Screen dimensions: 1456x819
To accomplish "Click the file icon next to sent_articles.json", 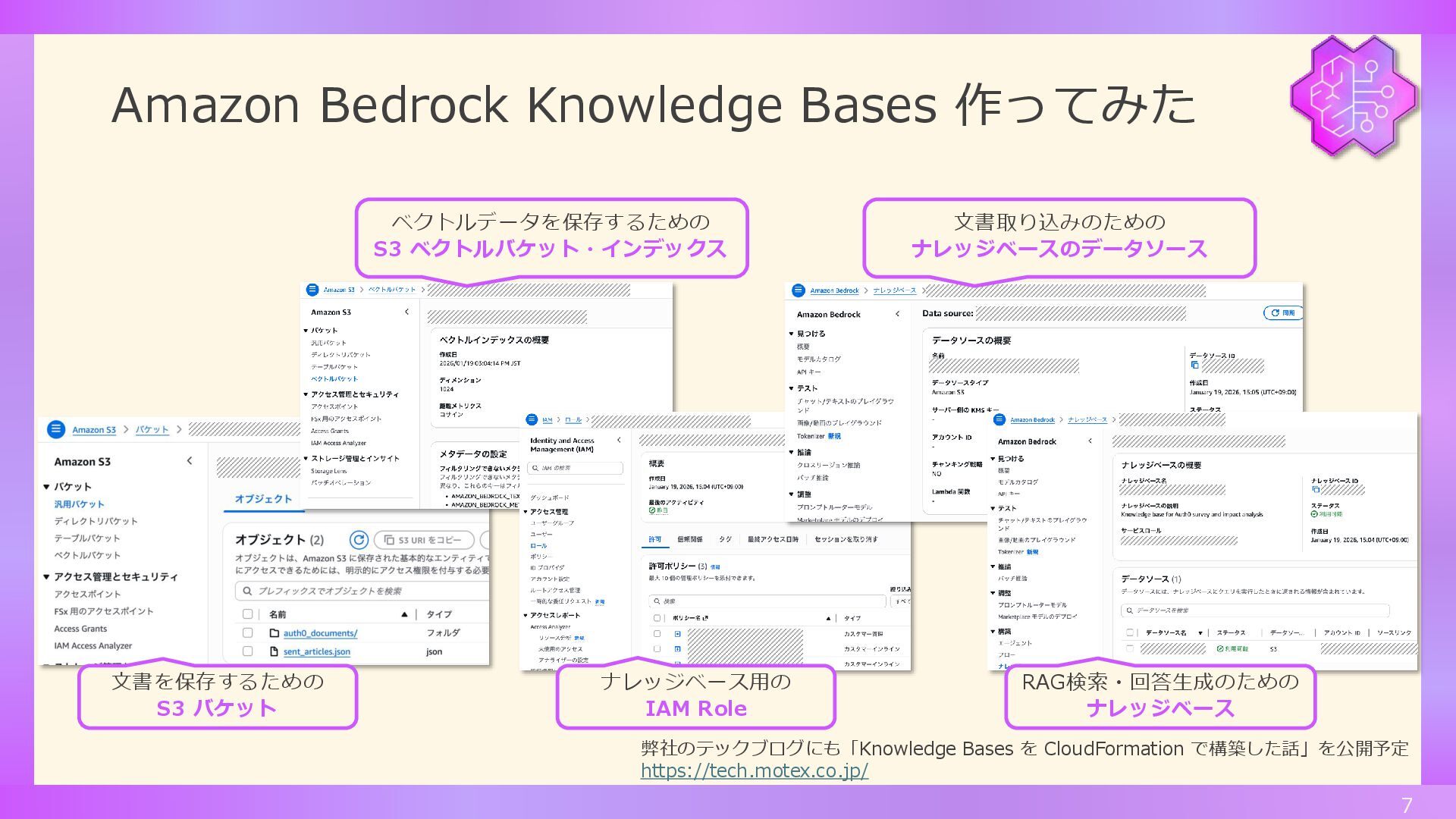I will pos(275,651).
